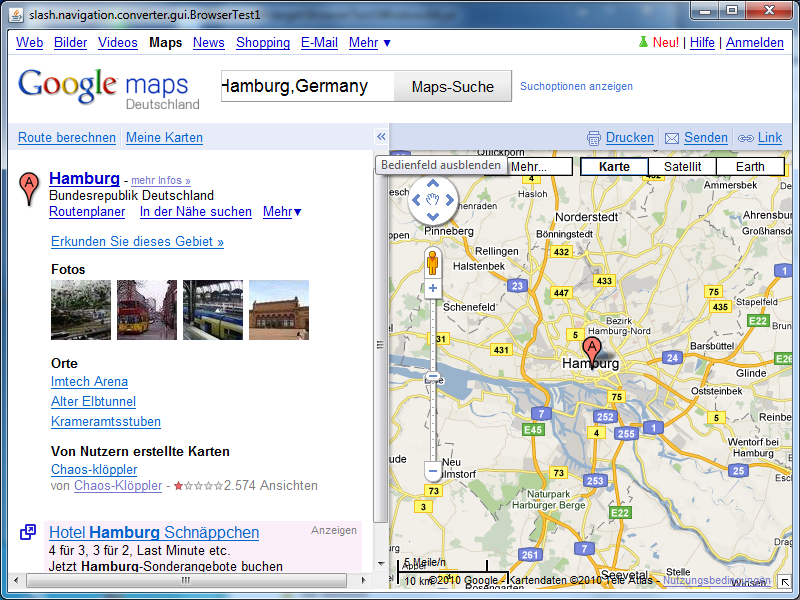This screenshot has width=800, height=600.
Task: Open the Imtech Arena link
Action: [89, 382]
